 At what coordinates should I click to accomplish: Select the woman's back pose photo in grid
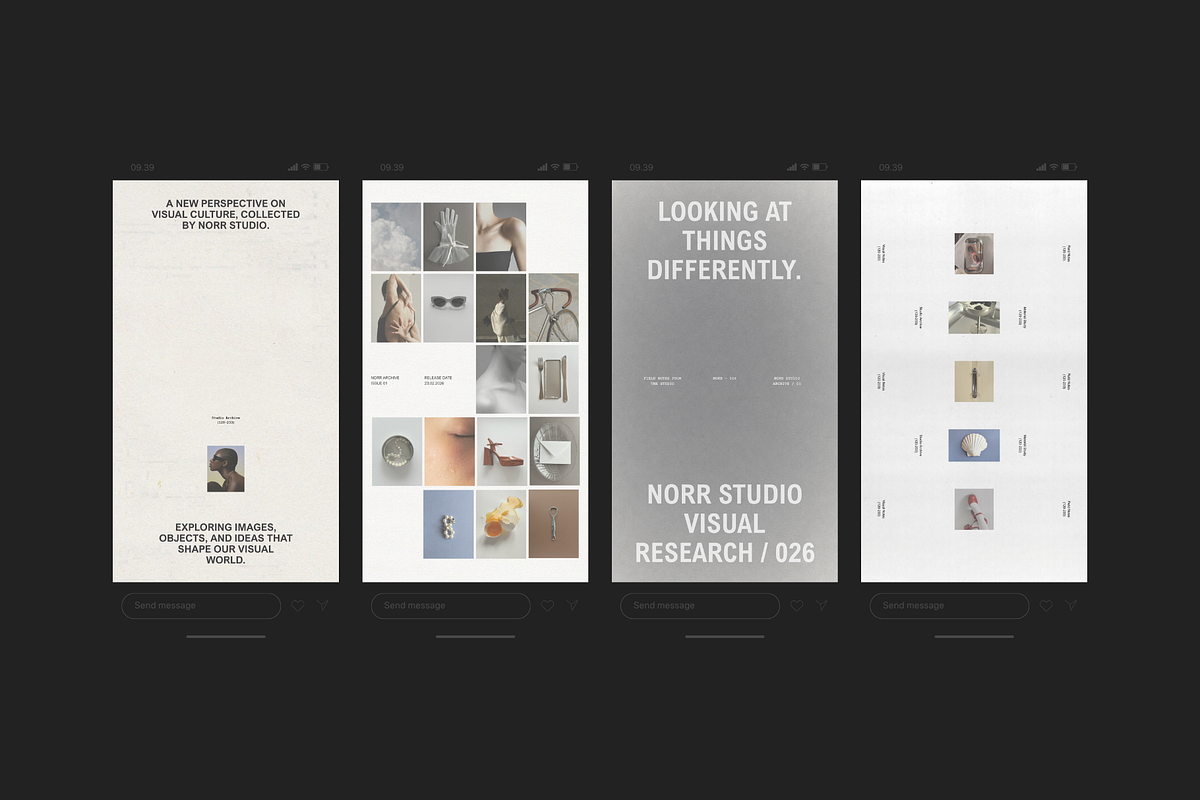tap(396, 308)
